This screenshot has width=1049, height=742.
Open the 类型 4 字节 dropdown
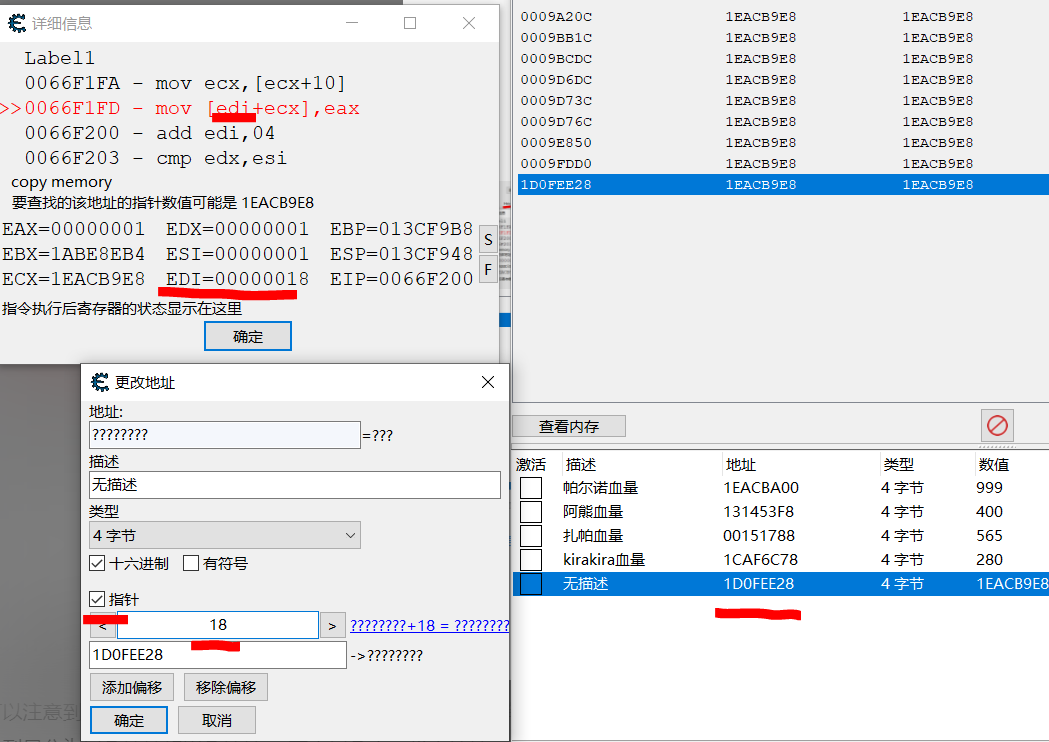[x=224, y=536]
